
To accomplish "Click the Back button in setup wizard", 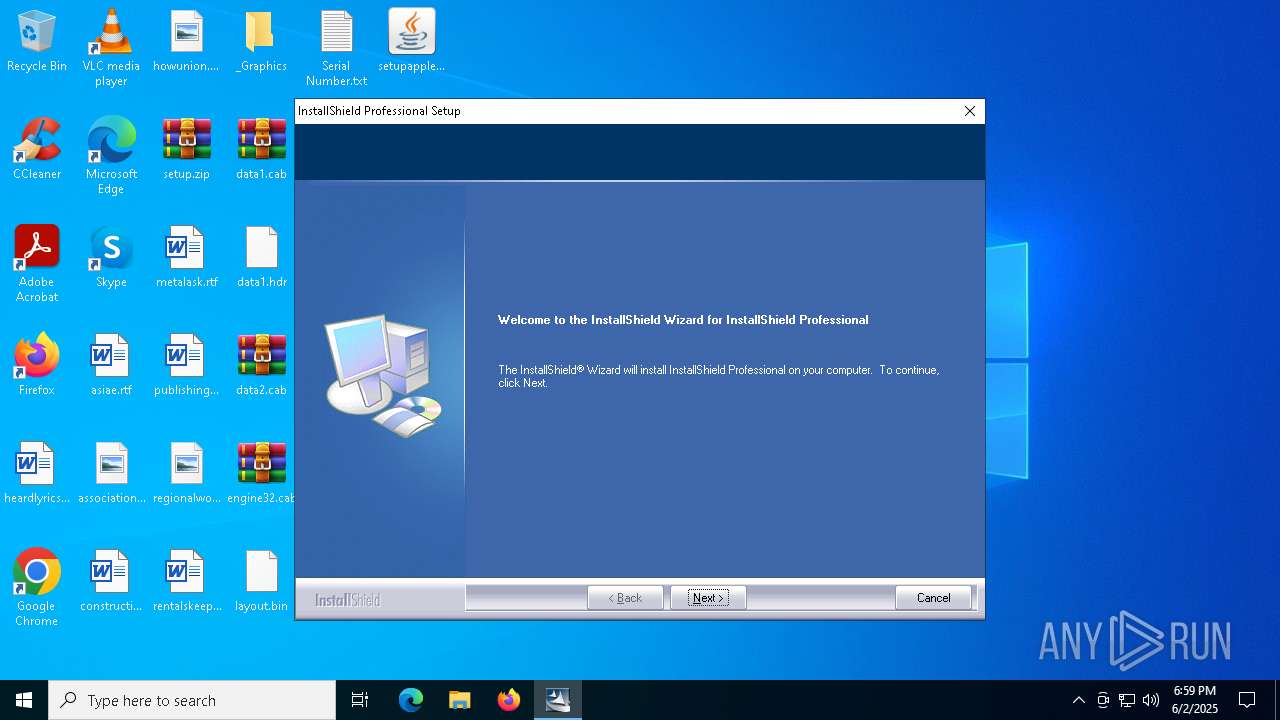I will pos(625,598).
